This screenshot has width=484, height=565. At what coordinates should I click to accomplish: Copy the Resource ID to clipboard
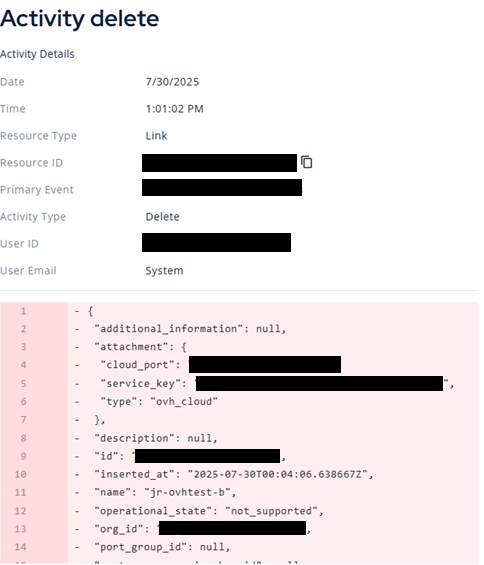tap(306, 162)
